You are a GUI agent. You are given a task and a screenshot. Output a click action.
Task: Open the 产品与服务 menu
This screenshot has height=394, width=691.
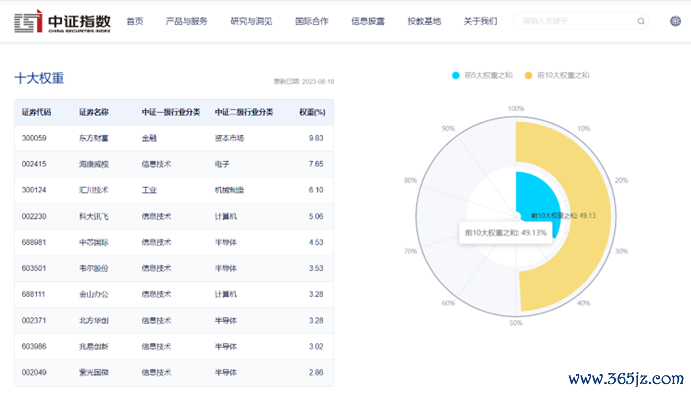pyautogui.click(x=186, y=21)
